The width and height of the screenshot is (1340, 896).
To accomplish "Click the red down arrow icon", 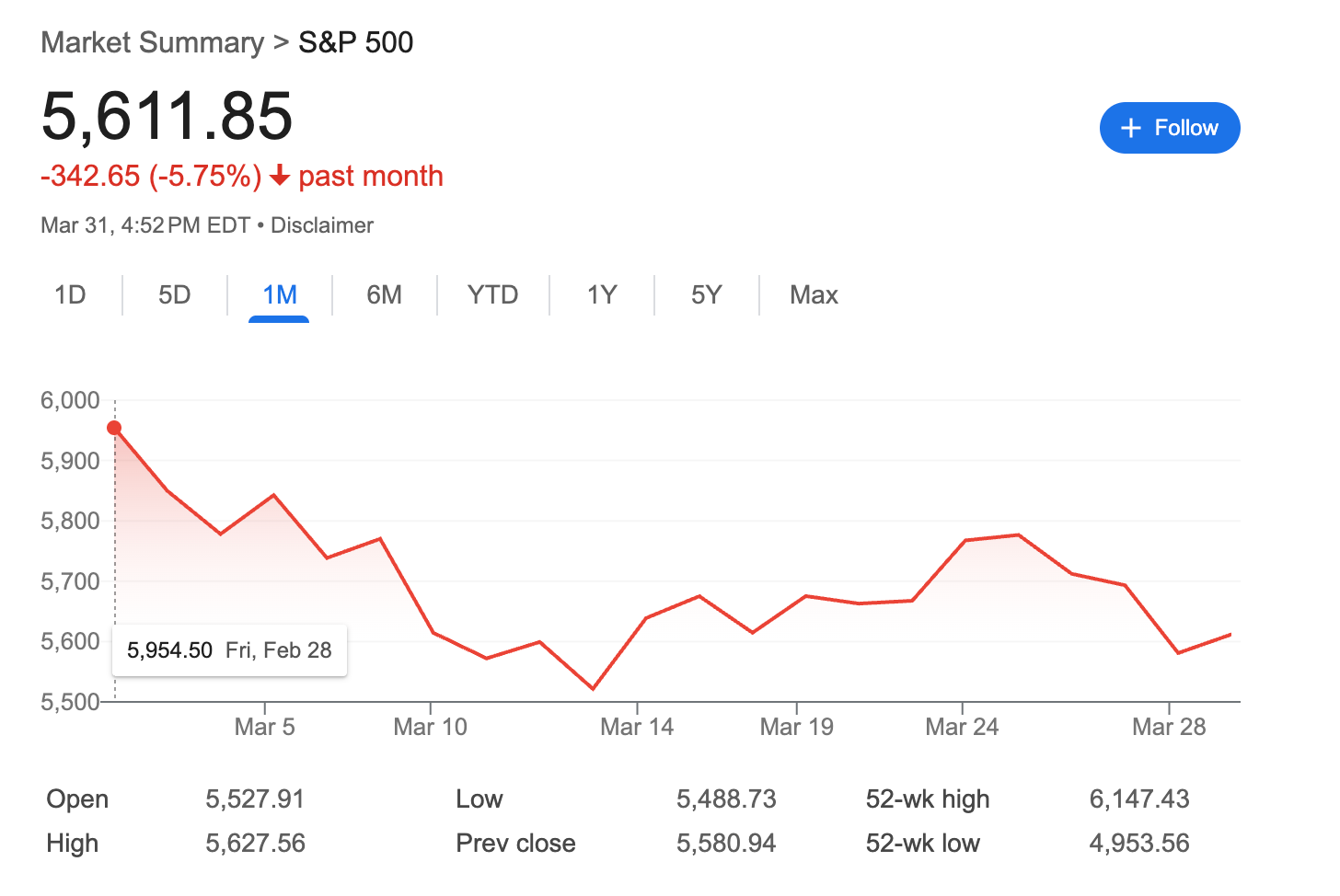I will (x=281, y=176).
